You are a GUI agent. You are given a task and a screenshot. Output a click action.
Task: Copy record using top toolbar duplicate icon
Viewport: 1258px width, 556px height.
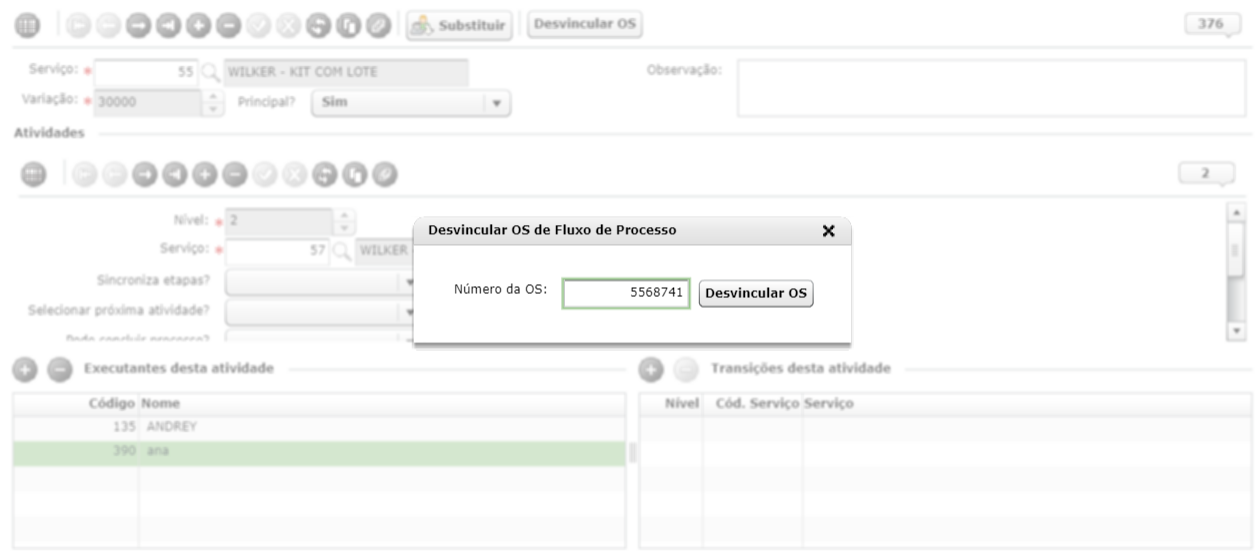click(x=346, y=25)
